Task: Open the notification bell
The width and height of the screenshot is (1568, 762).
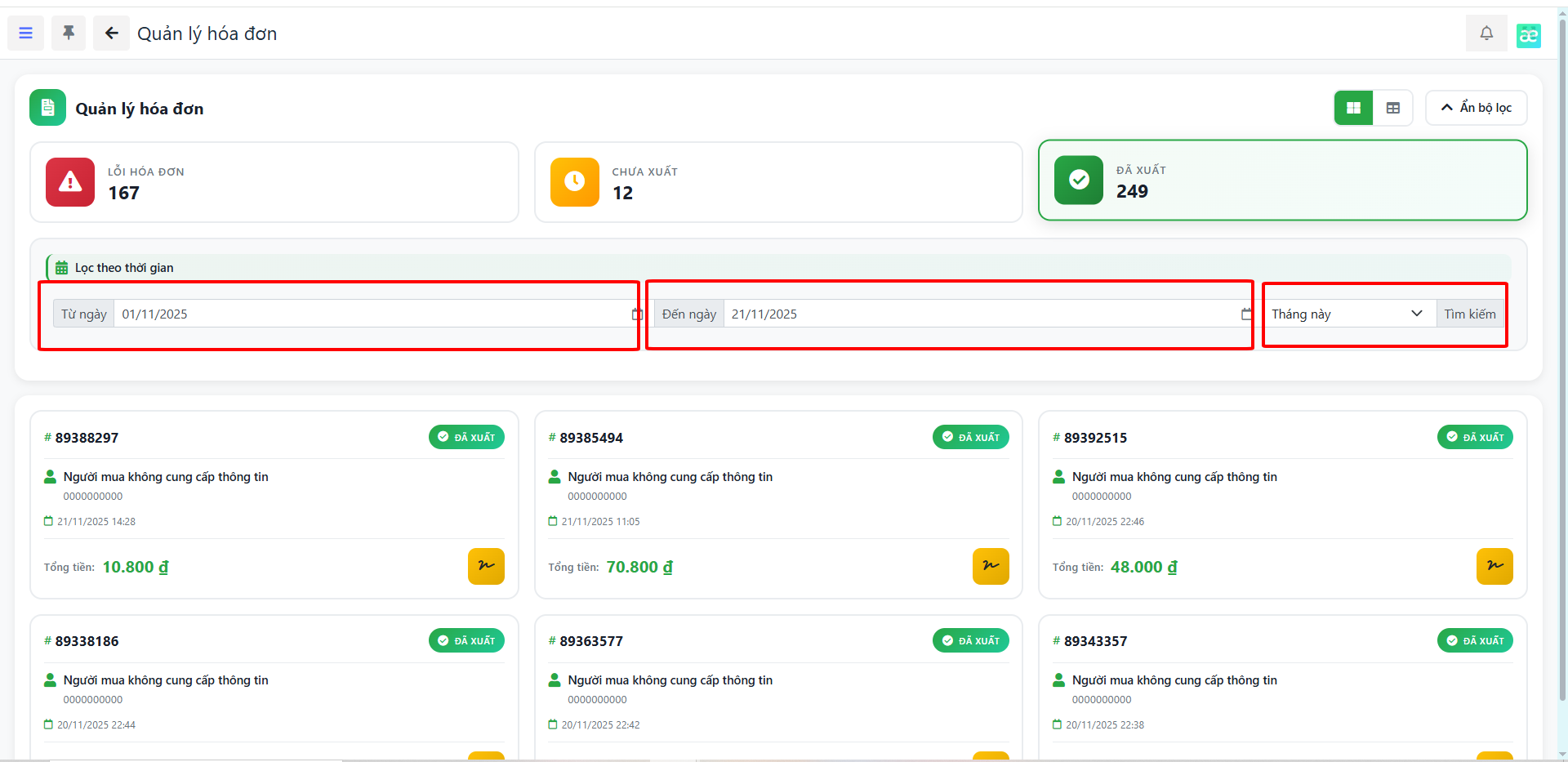Action: pos(1486,33)
